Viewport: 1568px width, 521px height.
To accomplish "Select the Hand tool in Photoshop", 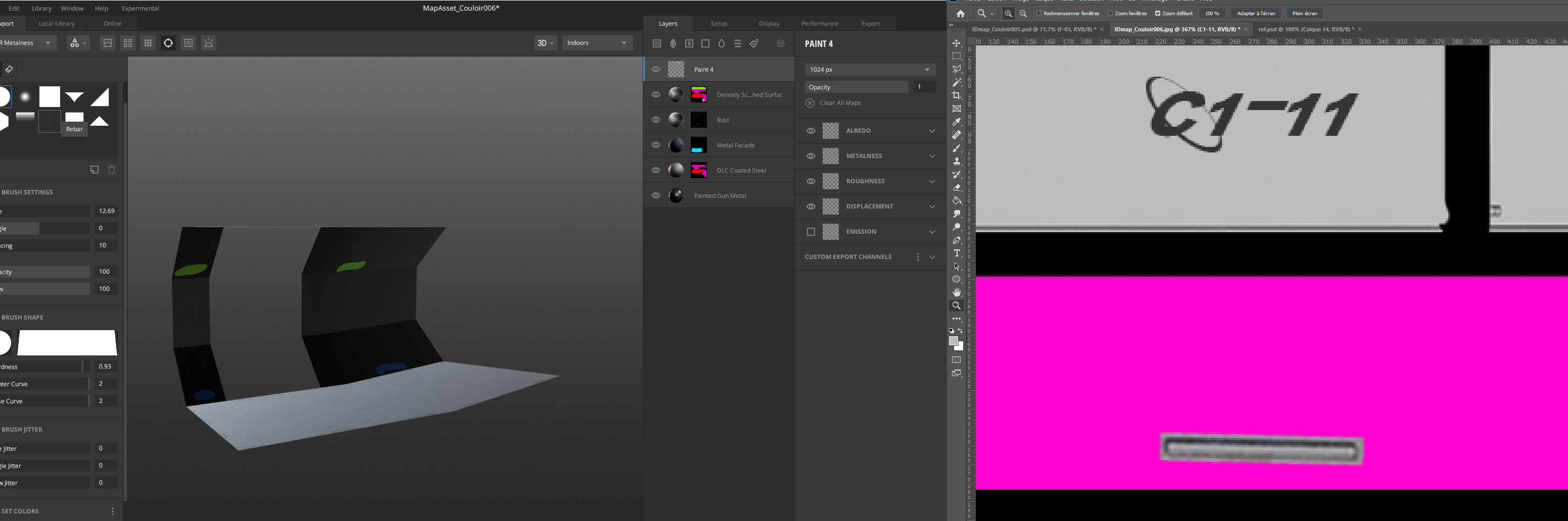I will pyautogui.click(x=957, y=292).
